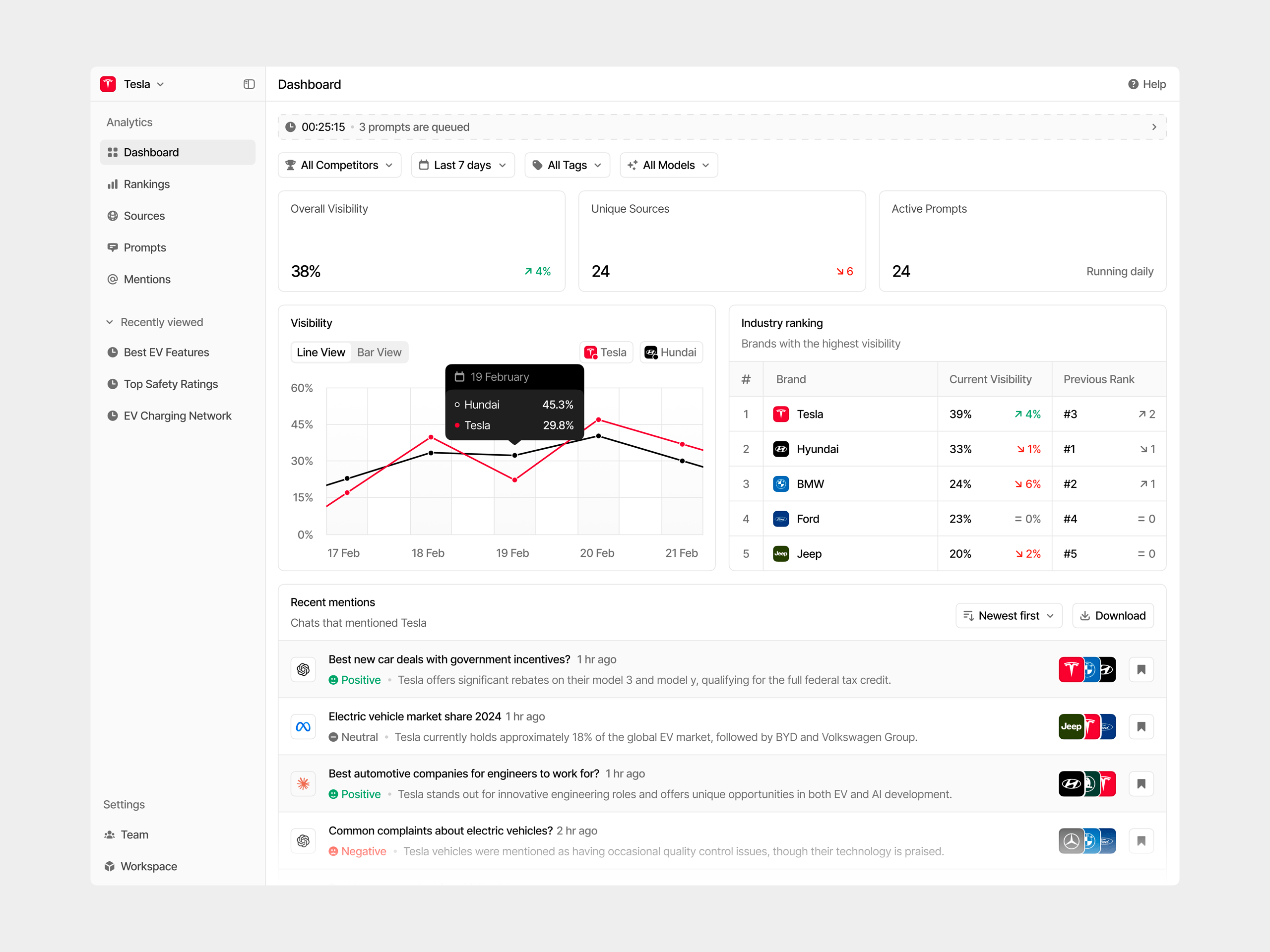Viewport: 1270px width, 952px height.
Task: Download the recent mentions
Action: tap(1113, 616)
